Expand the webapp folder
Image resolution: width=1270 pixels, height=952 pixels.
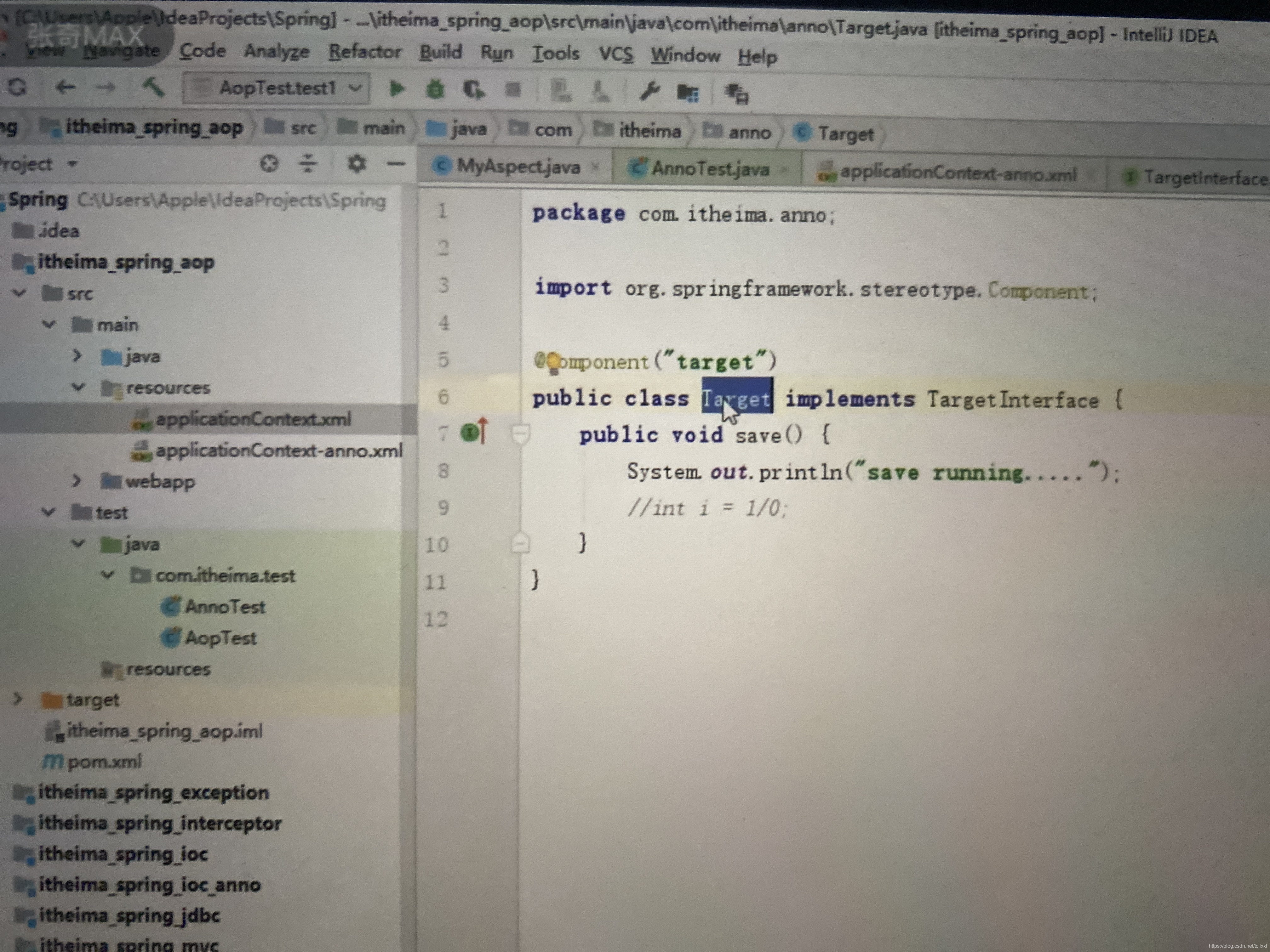[x=76, y=480]
